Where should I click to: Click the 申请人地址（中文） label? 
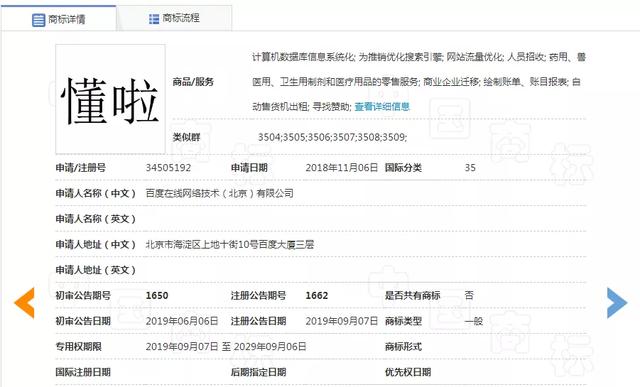pyautogui.click(x=96, y=245)
